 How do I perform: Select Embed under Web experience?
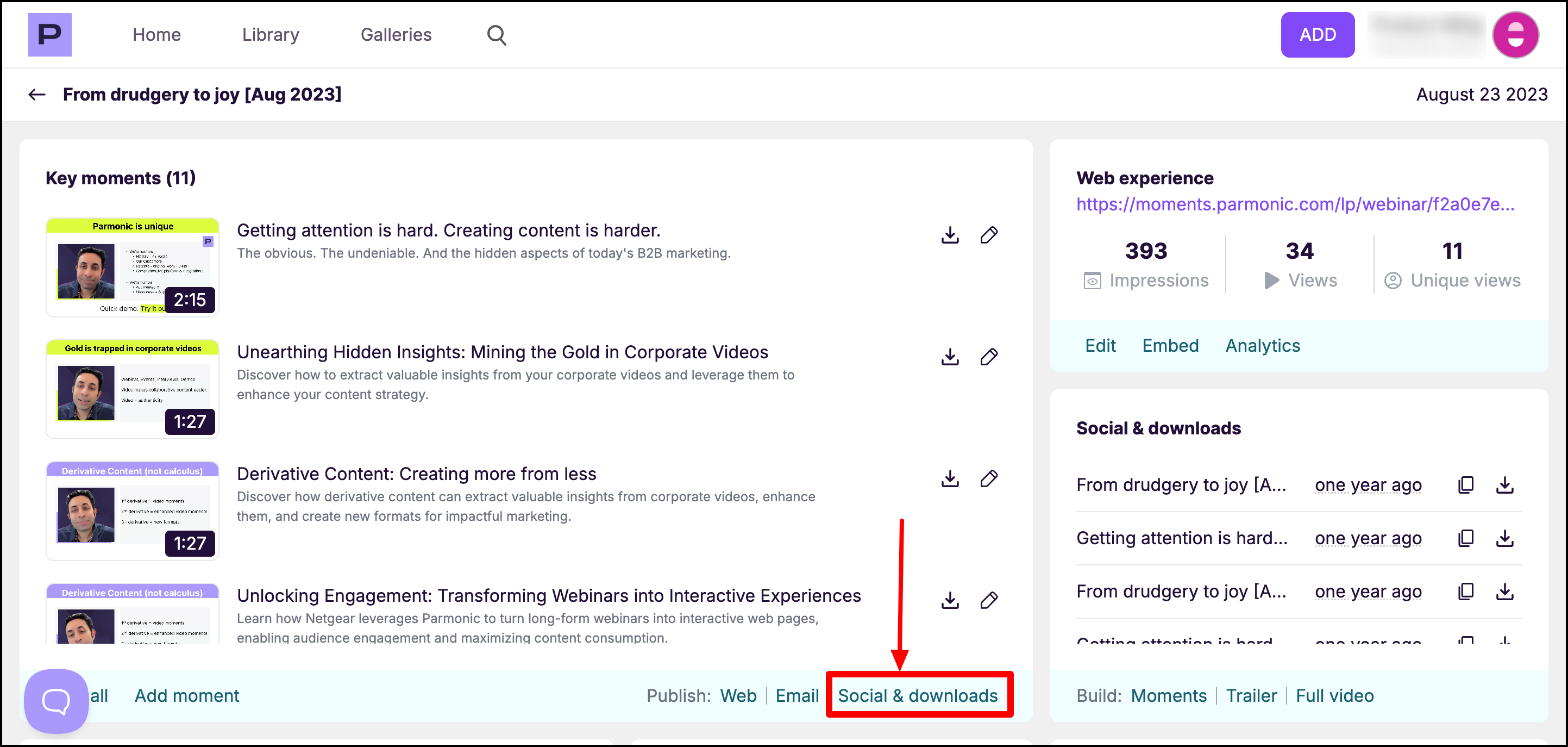point(1170,345)
